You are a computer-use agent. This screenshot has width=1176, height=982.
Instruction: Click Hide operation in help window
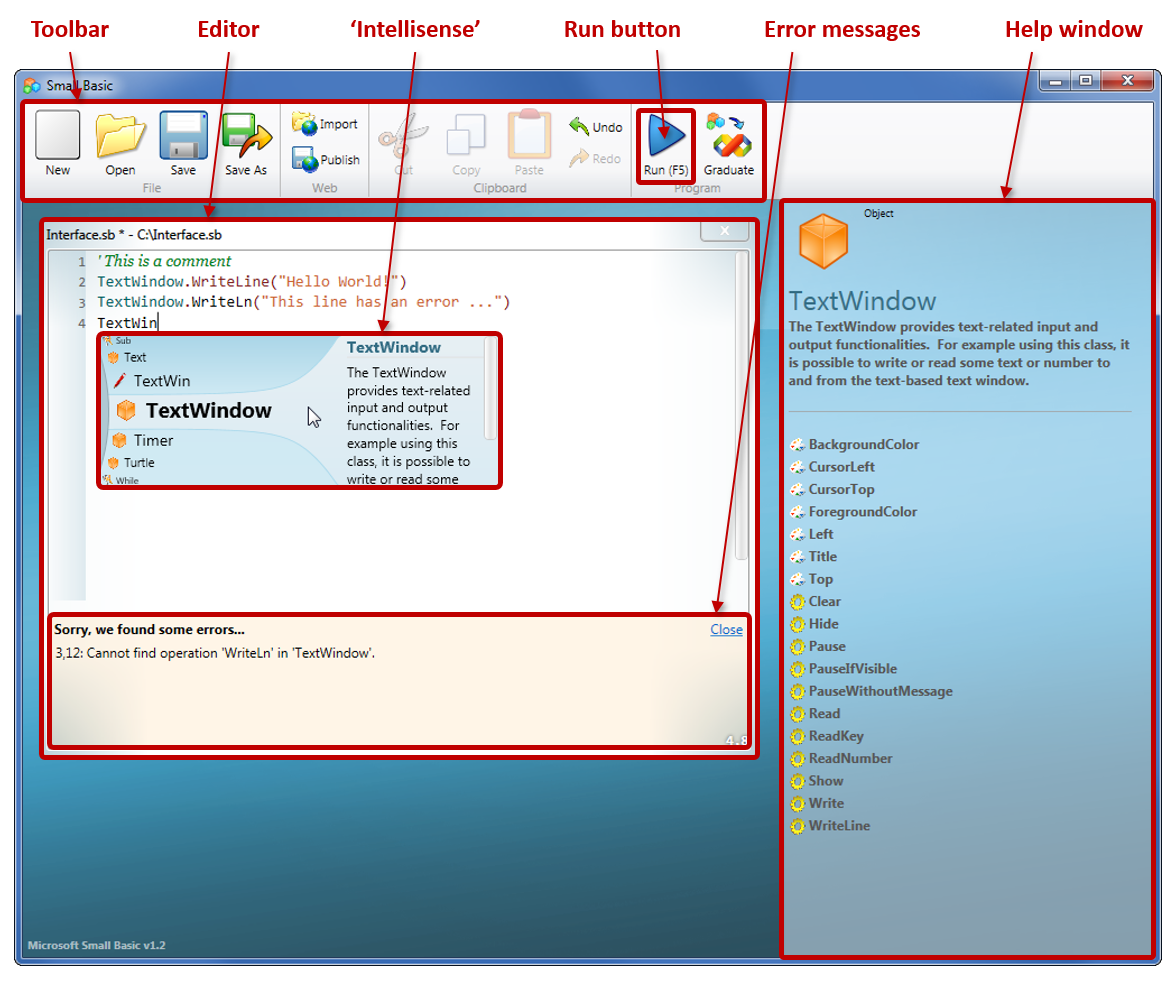coord(814,624)
